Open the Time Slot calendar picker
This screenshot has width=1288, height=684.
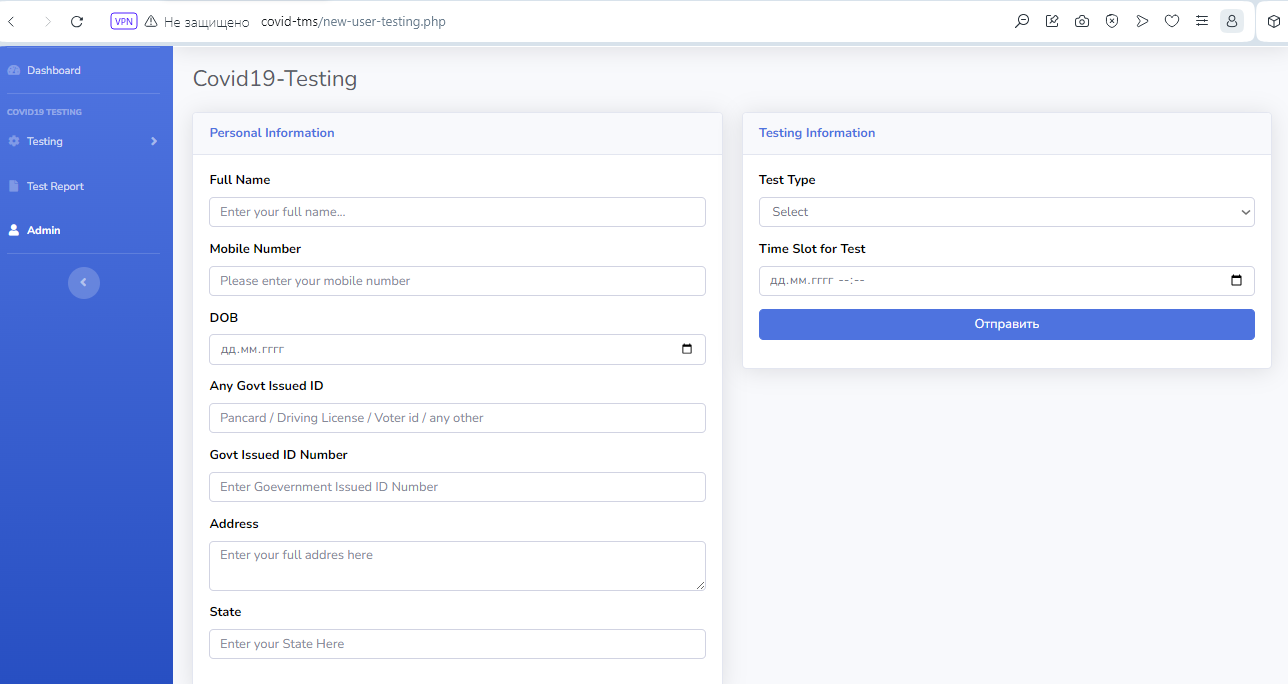coord(1236,281)
